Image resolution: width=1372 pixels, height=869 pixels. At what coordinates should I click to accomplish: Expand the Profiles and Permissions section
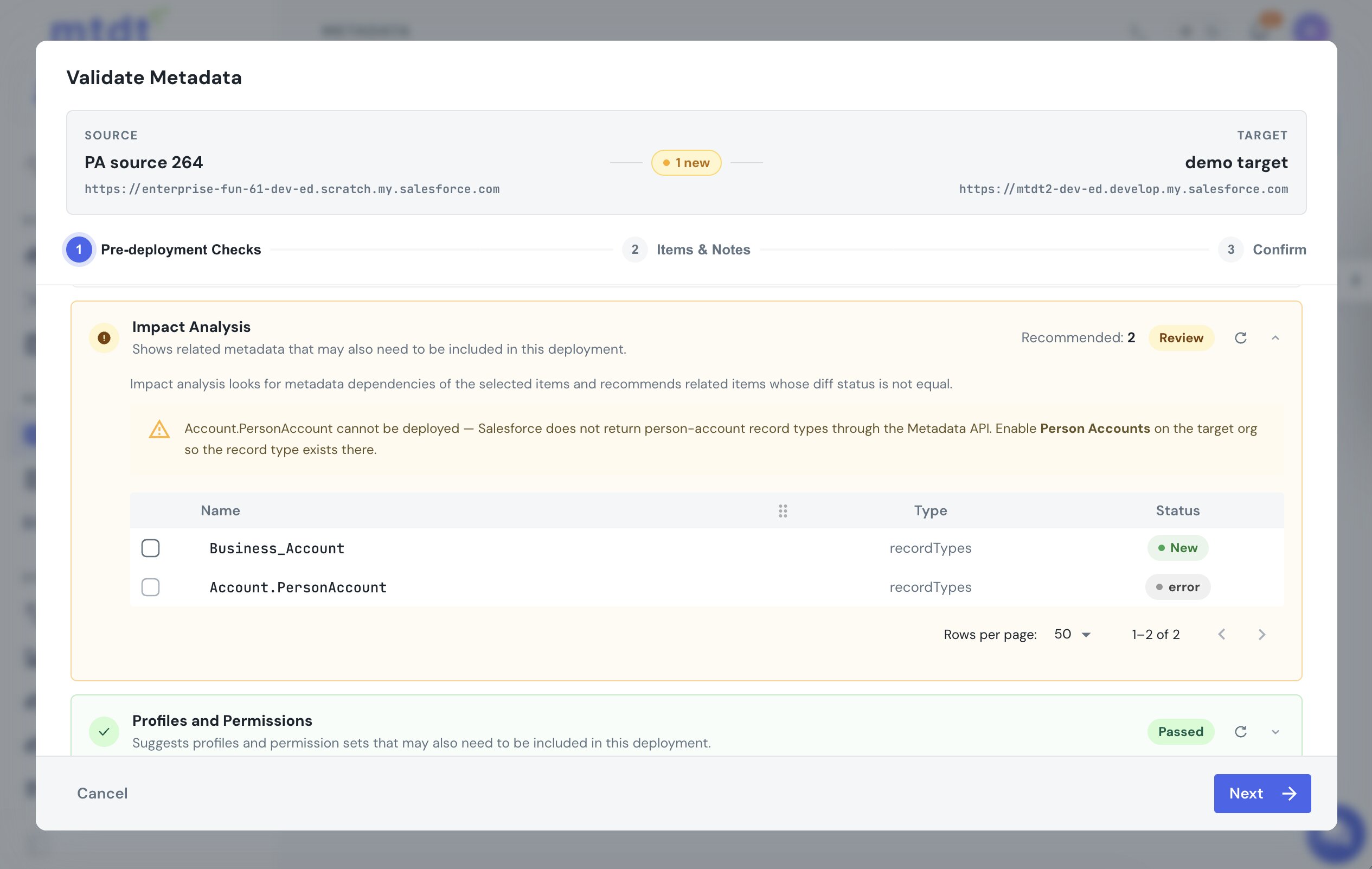[x=1275, y=732]
